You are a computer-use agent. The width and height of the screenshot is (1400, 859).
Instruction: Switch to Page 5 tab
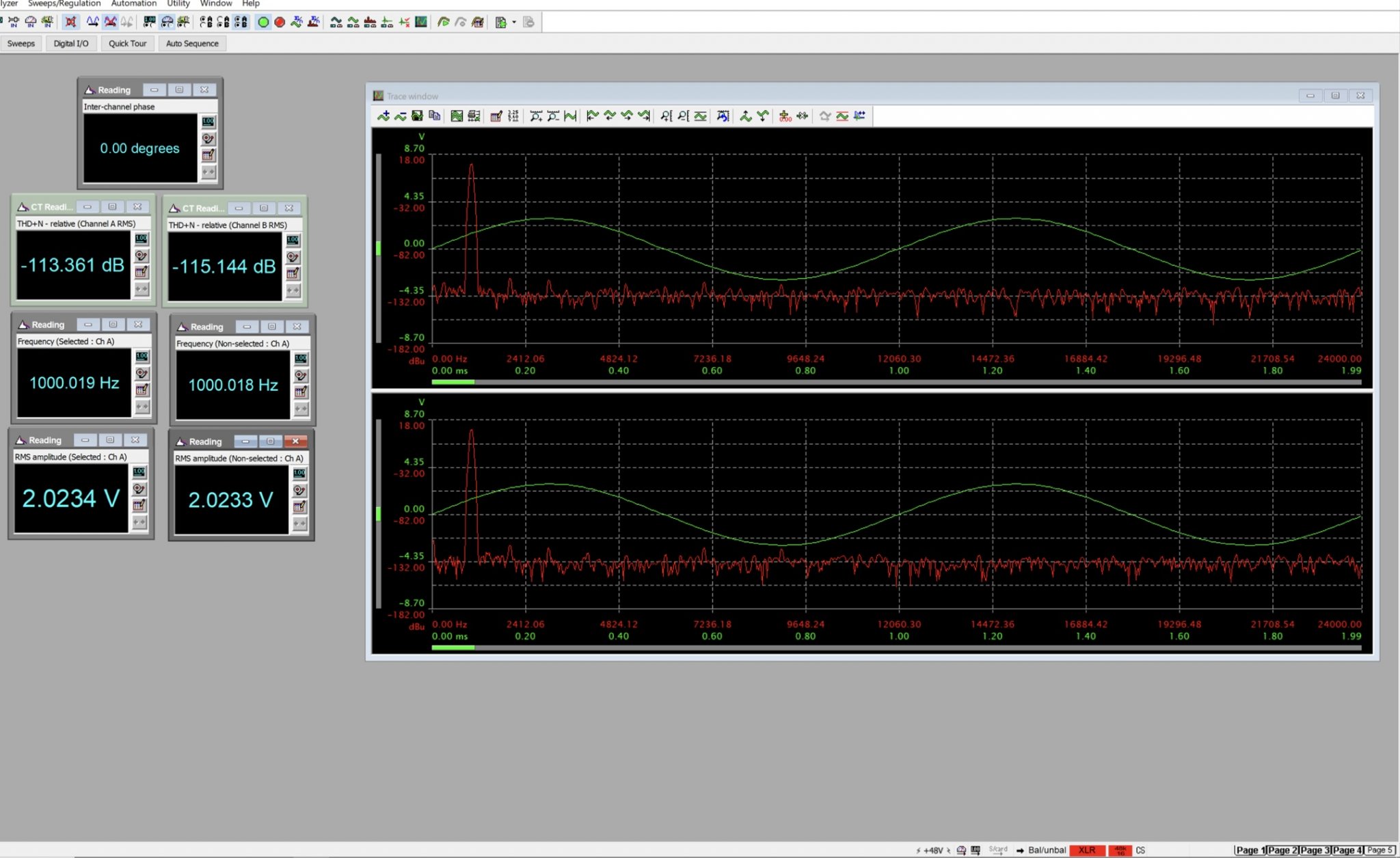pyautogui.click(x=1379, y=850)
